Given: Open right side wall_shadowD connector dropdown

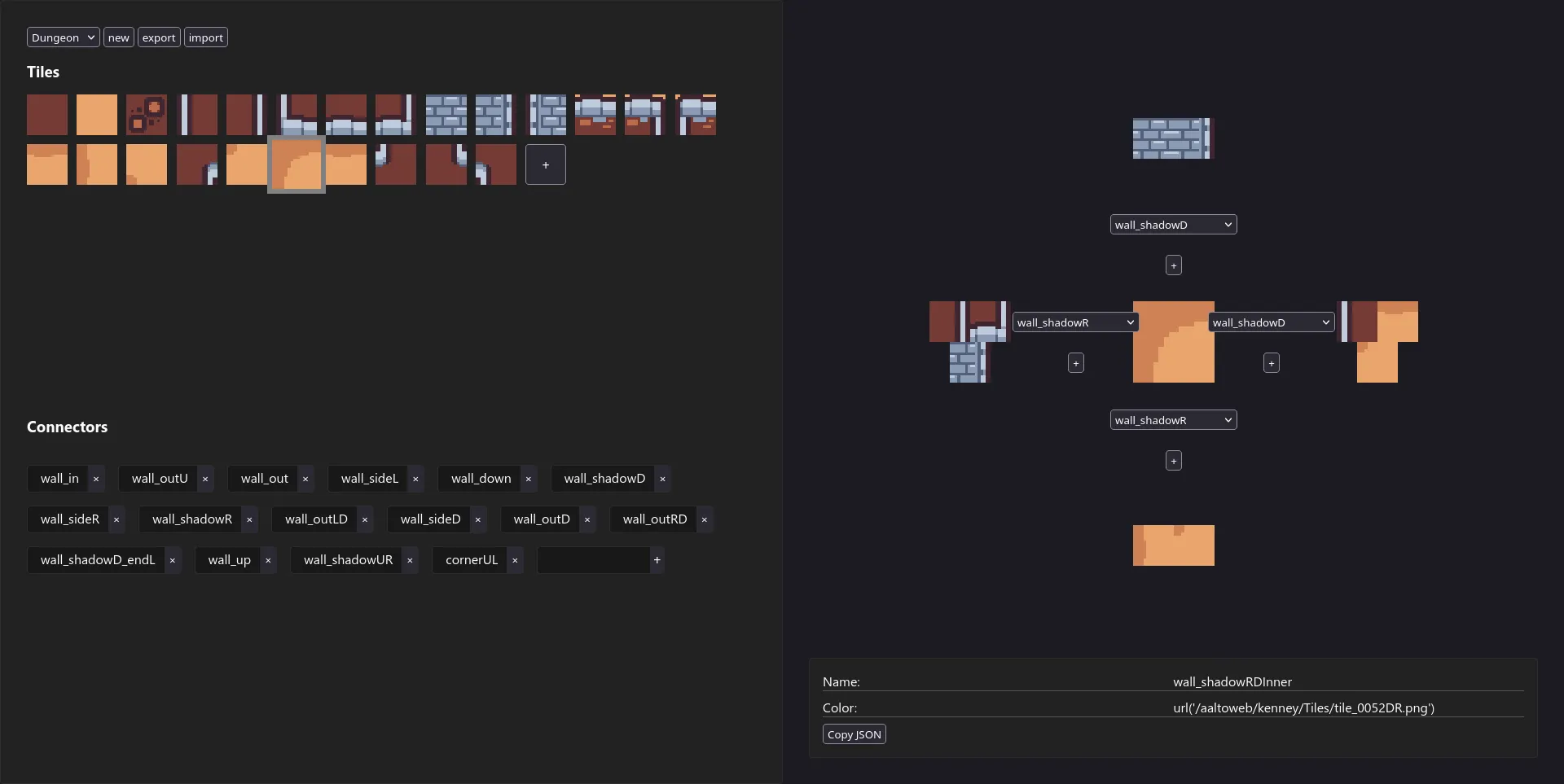Looking at the screenshot, I should [1272, 322].
